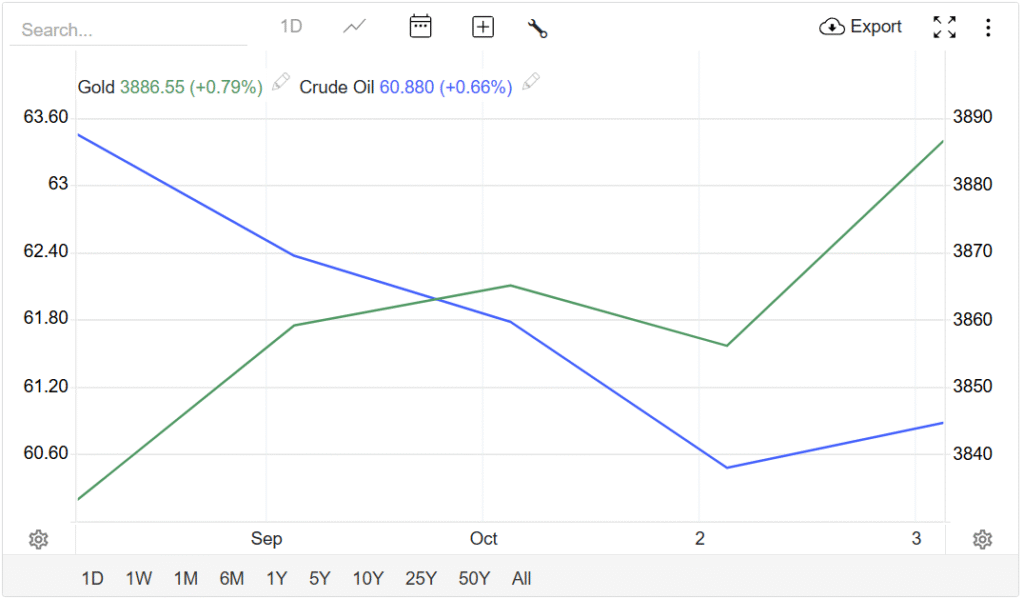Open the chart type line icon
The width and height of the screenshot is (1024, 599).
pos(354,27)
